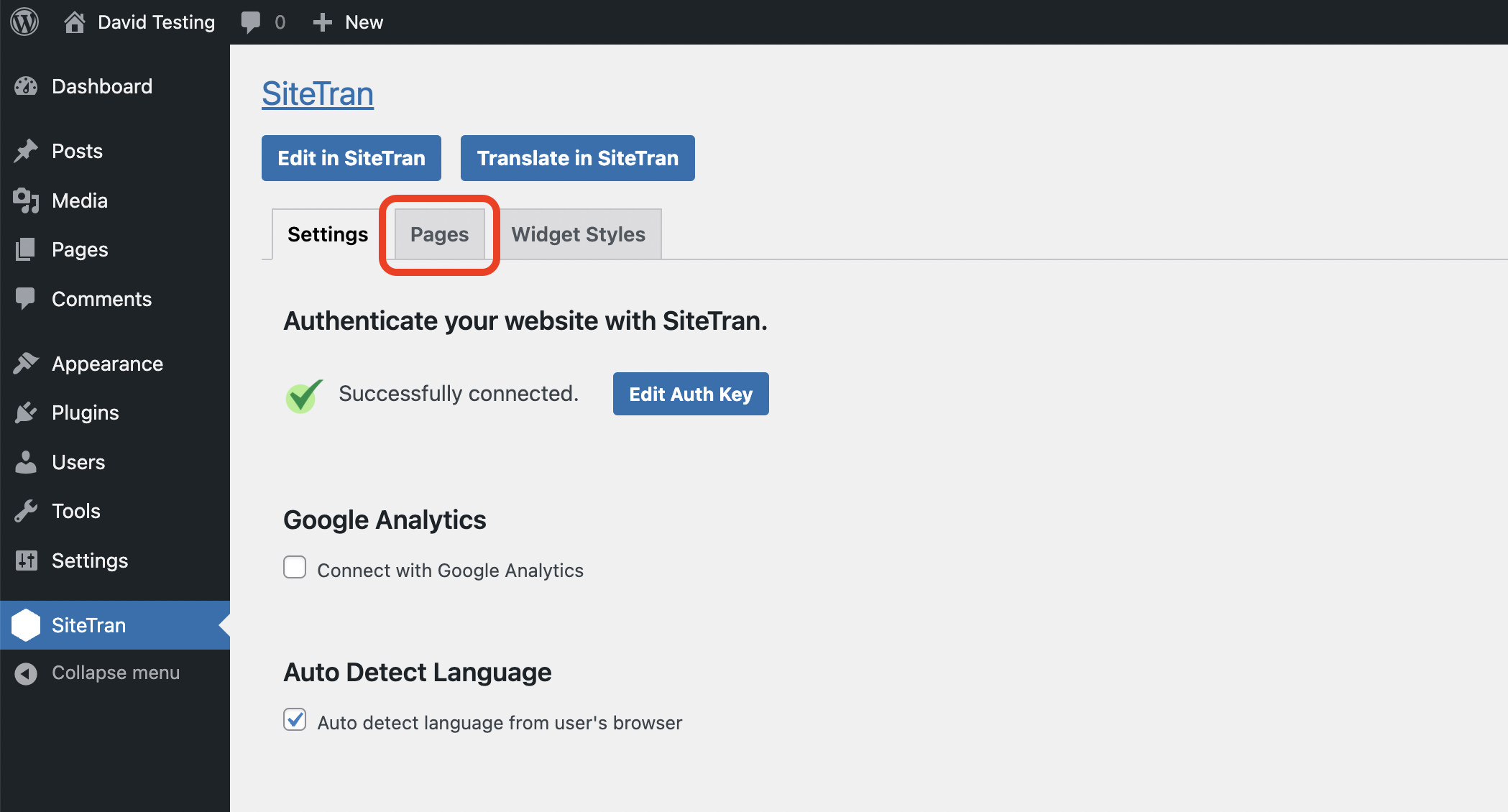Open Tools menu item
Image resolution: width=1508 pixels, height=812 pixels.
115,511
